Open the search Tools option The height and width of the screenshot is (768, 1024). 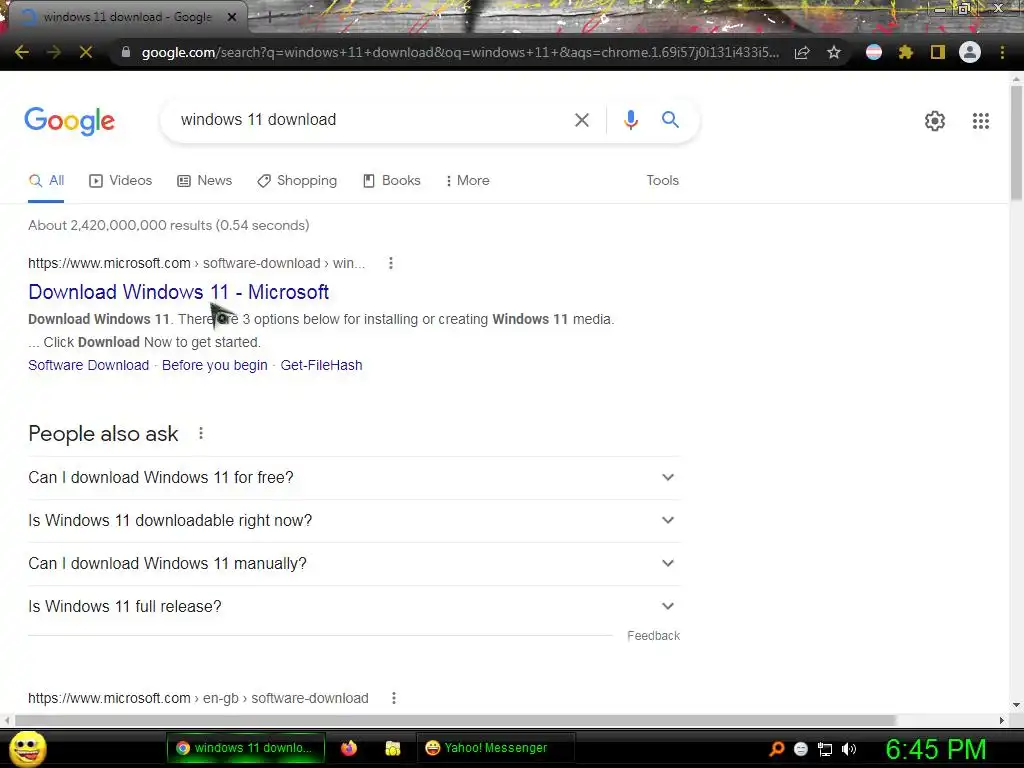(662, 180)
